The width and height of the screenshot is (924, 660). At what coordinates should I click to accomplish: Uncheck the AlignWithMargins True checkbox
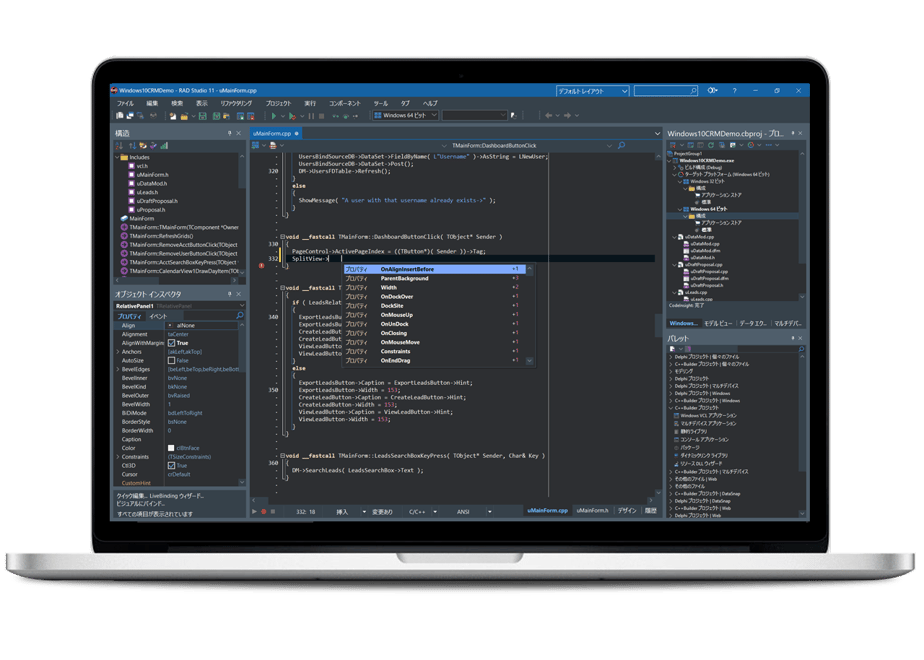point(173,344)
